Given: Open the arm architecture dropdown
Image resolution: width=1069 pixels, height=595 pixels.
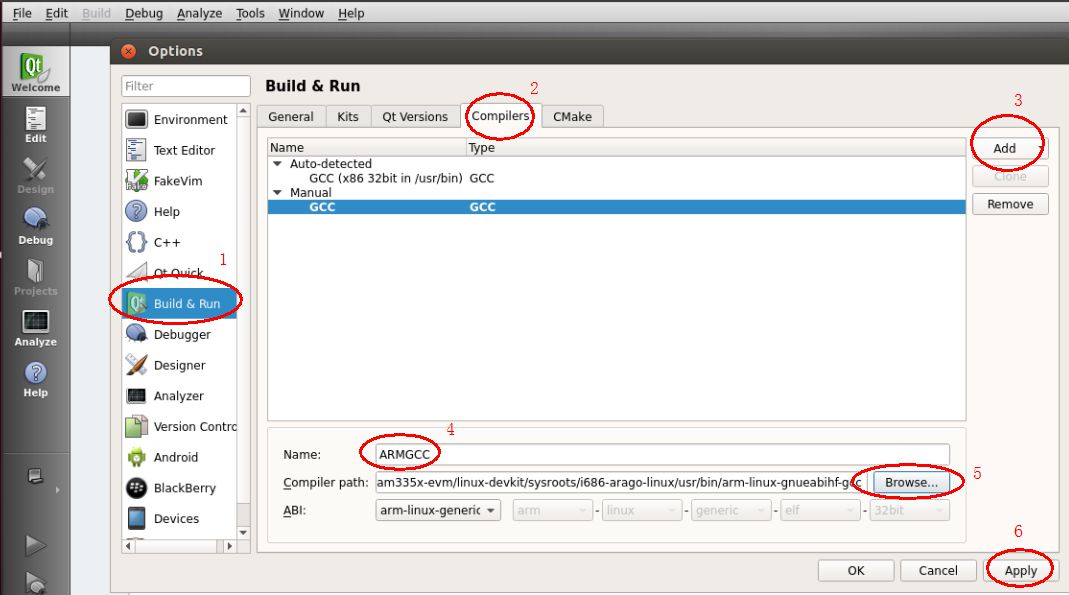Looking at the screenshot, I should [552, 510].
